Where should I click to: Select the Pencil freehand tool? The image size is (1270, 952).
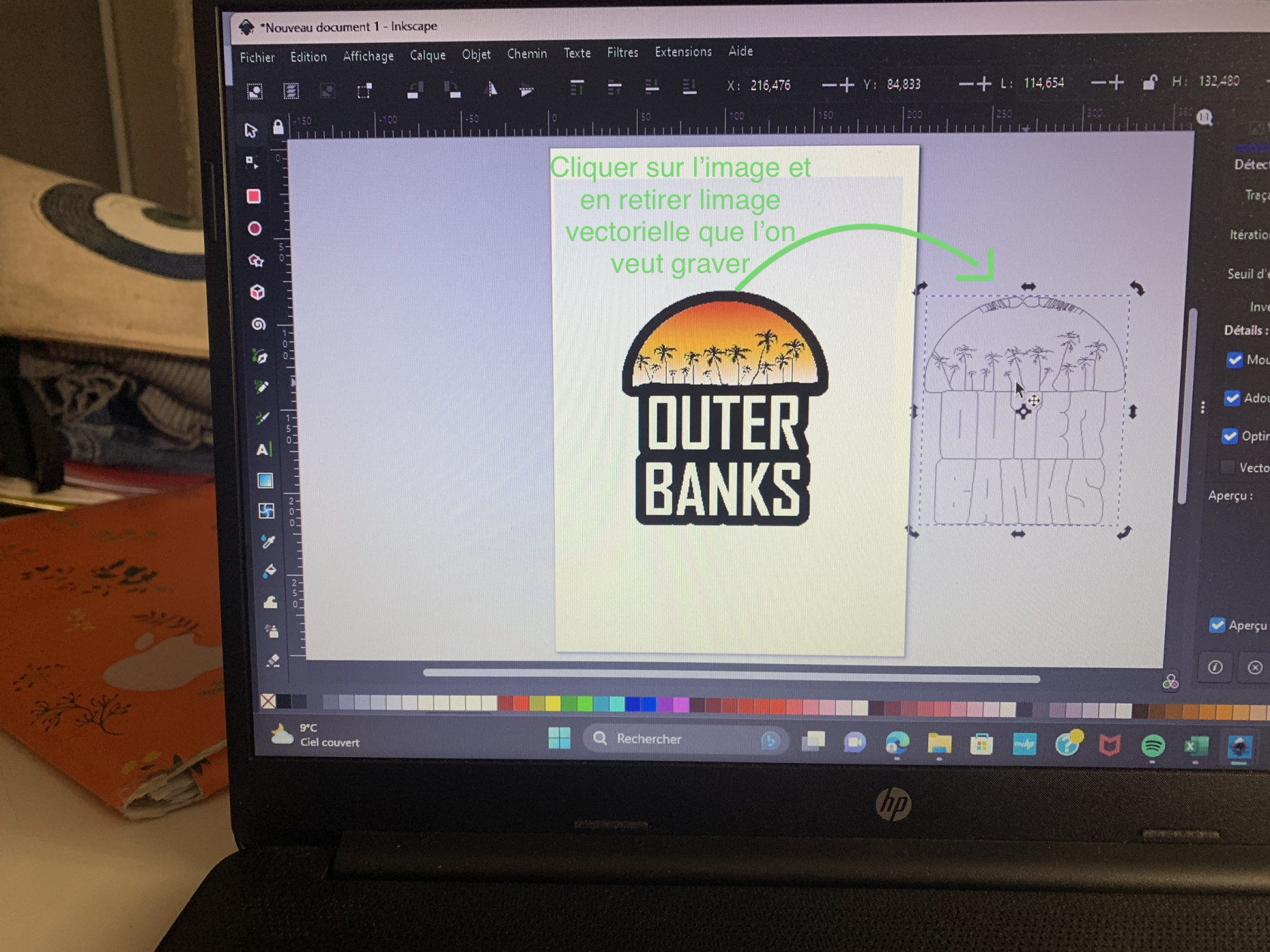(x=261, y=387)
